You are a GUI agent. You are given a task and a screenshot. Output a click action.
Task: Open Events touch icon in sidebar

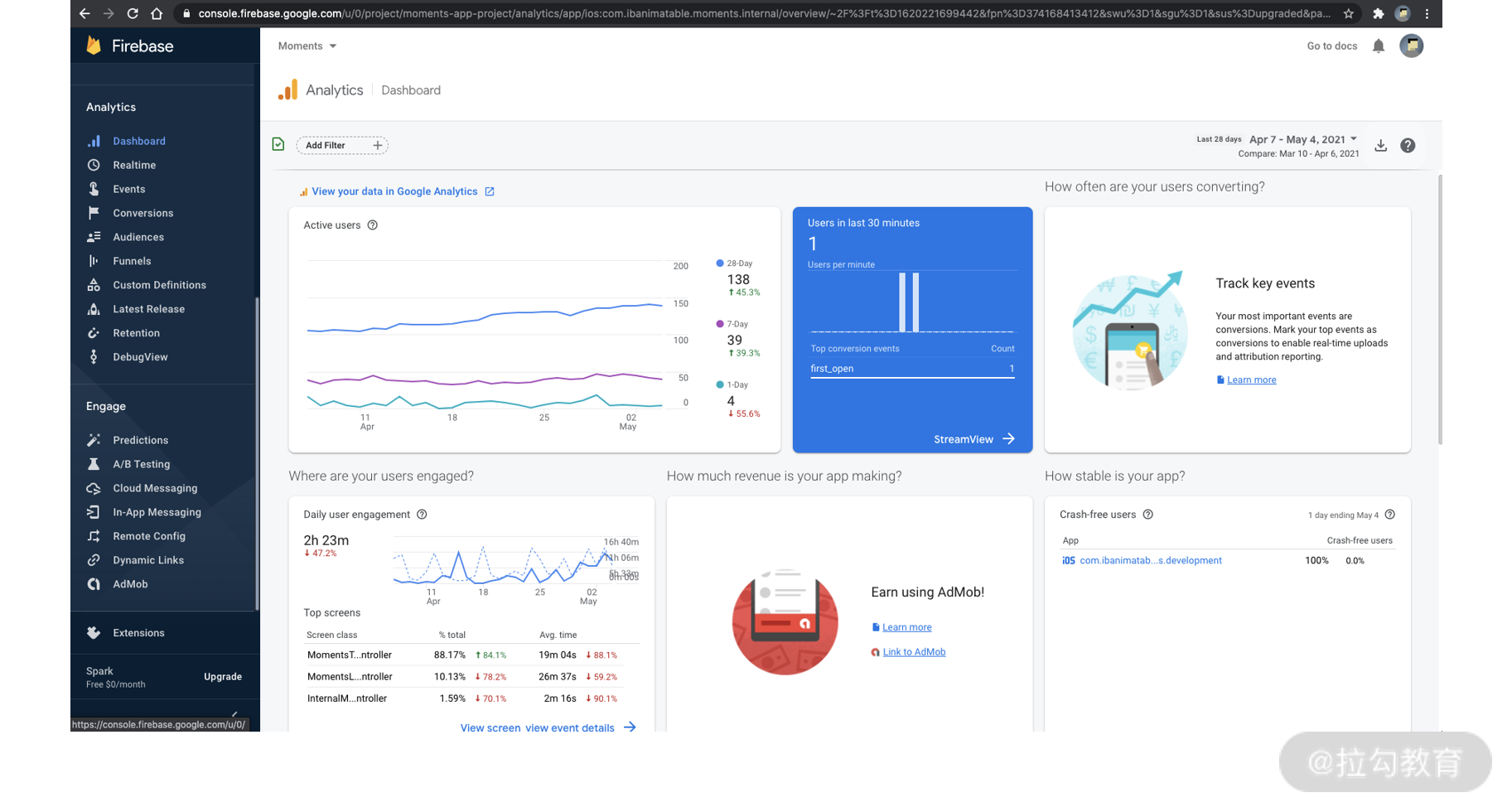[94, 189]
